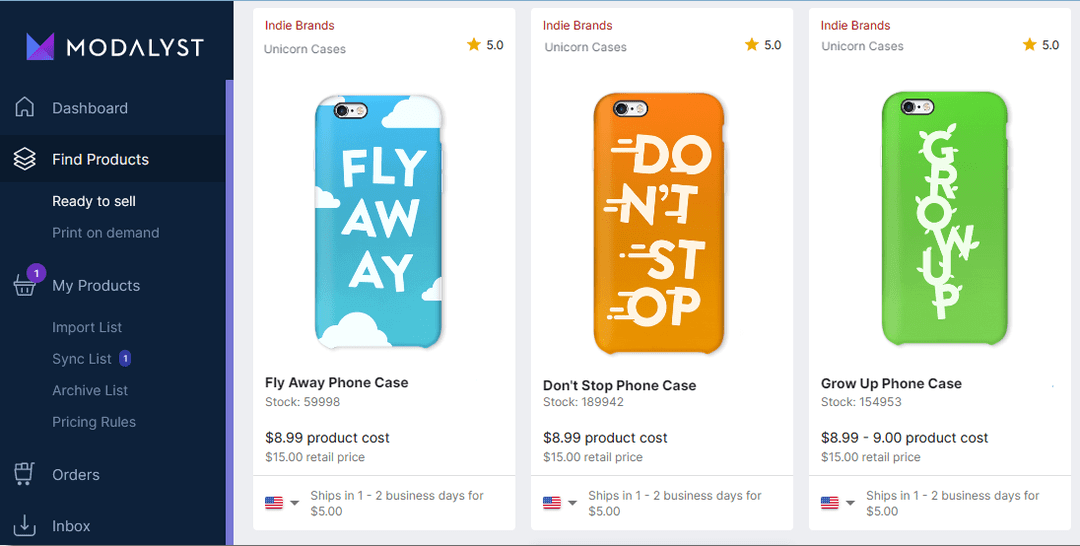Click the Modalyst logo icon
This screenshot has height=546, width=1080.
41,46
